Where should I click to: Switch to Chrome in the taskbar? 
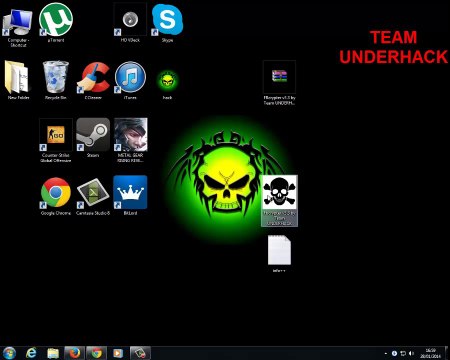click(x=96, y=353)
